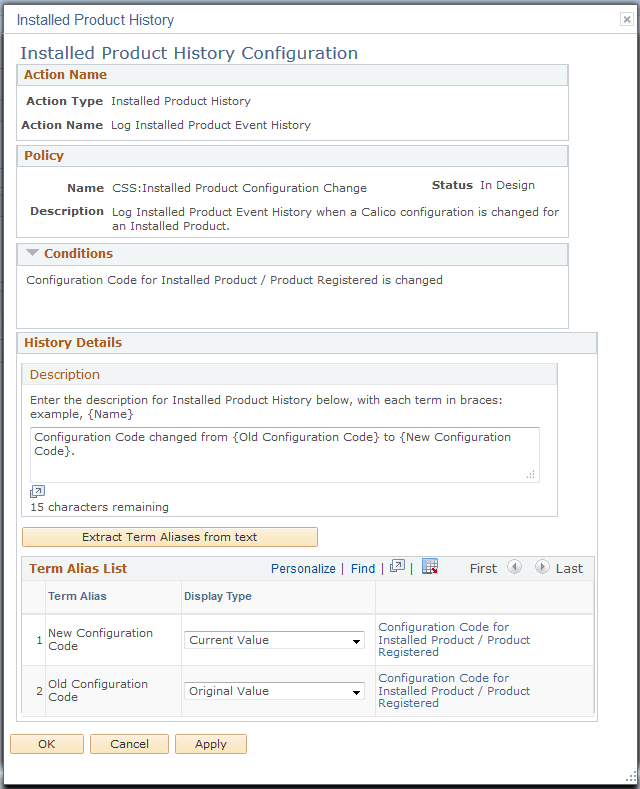Select New Configuration Code term alias text
The image size is (640, 789).
pos(100,640)
